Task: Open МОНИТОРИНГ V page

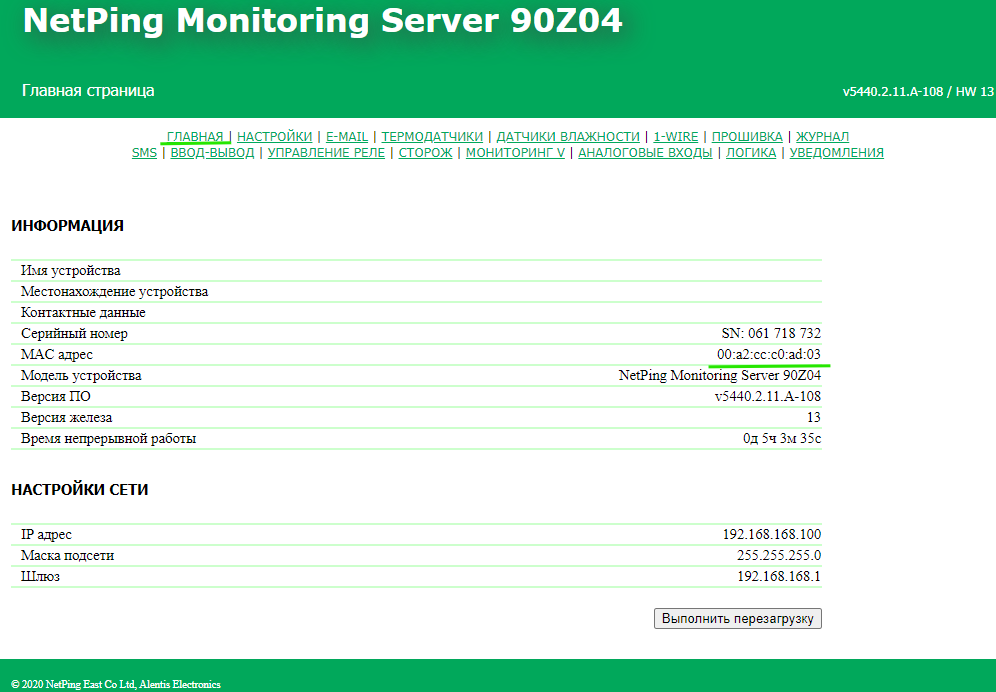Action: tap(515, 153)
